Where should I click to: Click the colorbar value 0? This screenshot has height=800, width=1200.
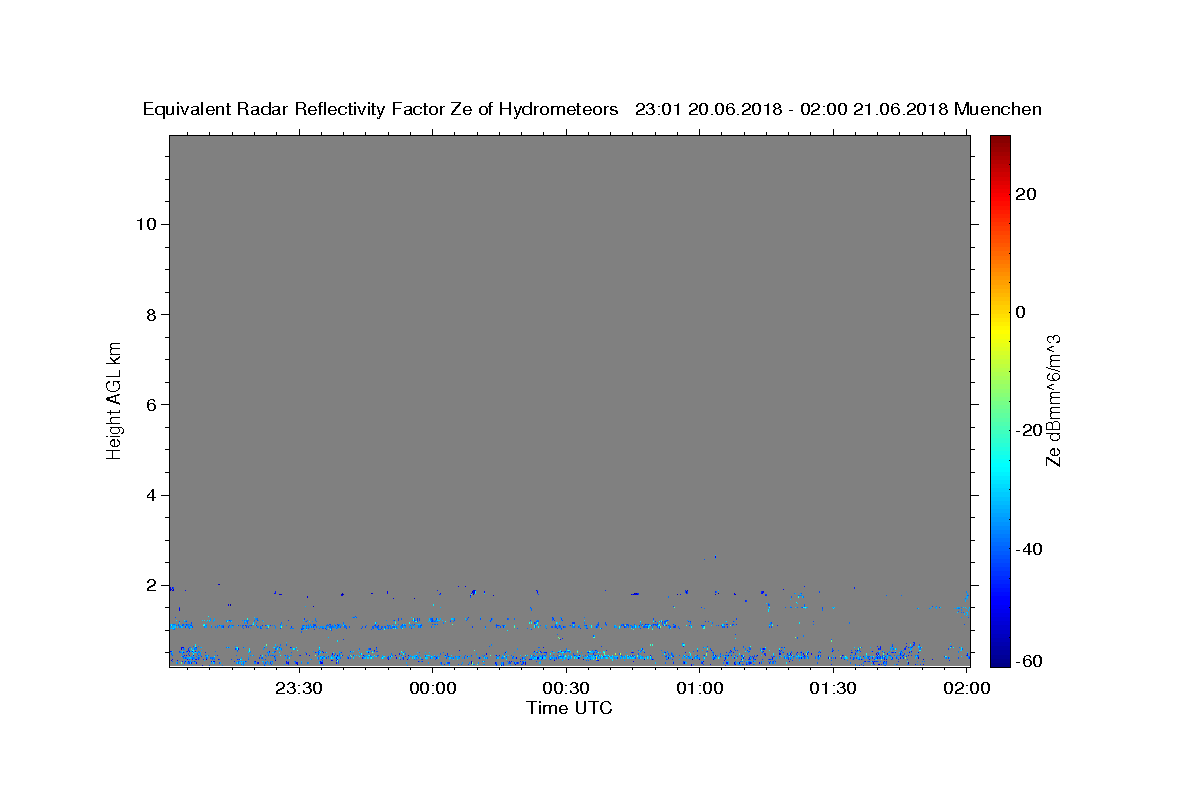tap(1021, 312)
